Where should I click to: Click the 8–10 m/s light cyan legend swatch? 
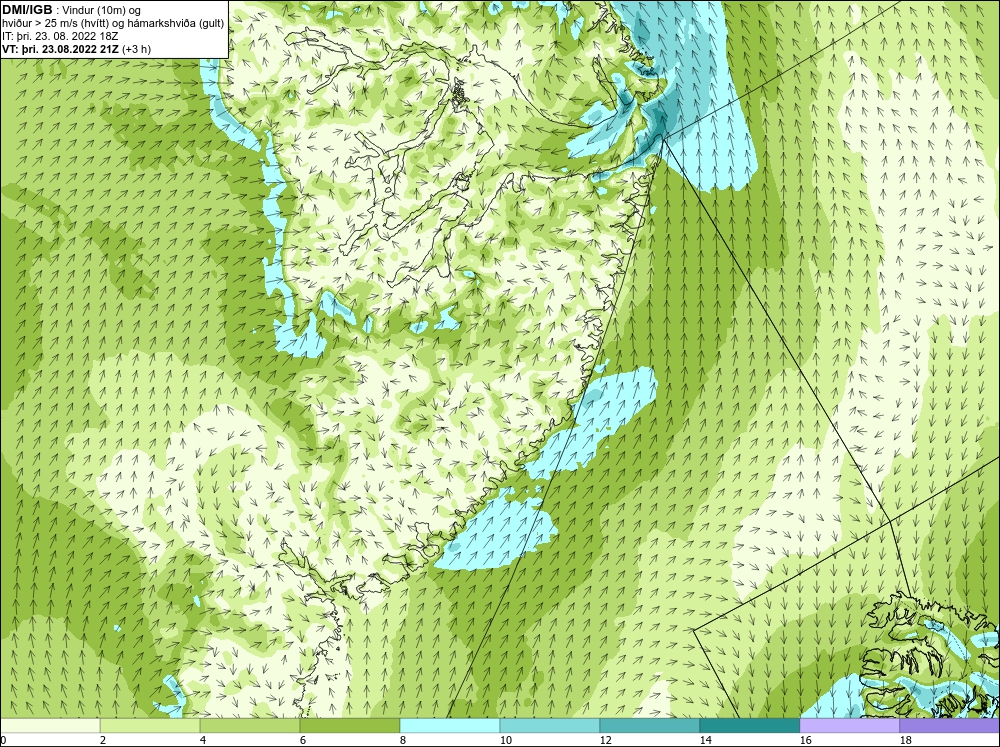pos(450,726)
